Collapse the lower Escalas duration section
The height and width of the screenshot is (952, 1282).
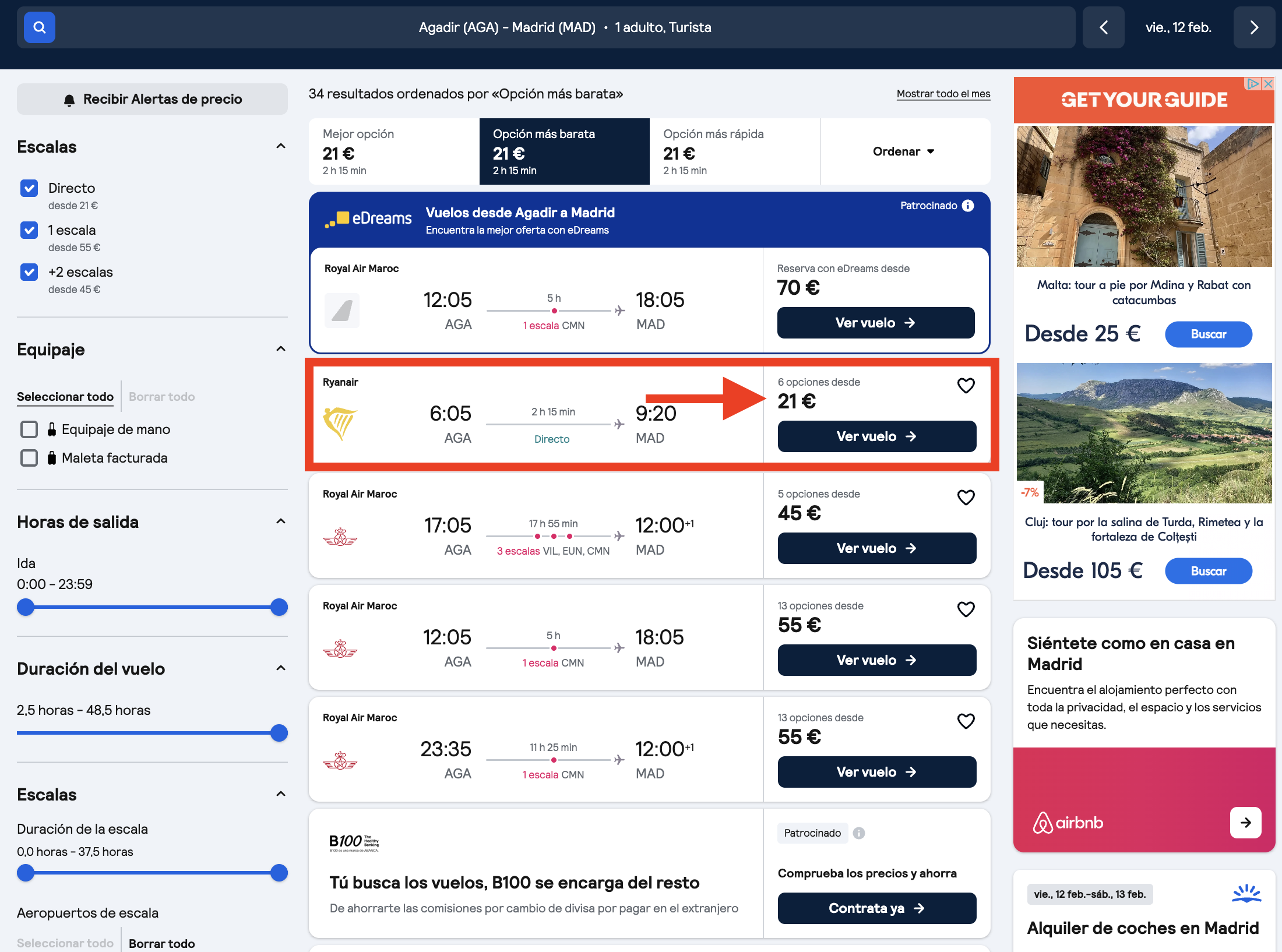point(281,794)
